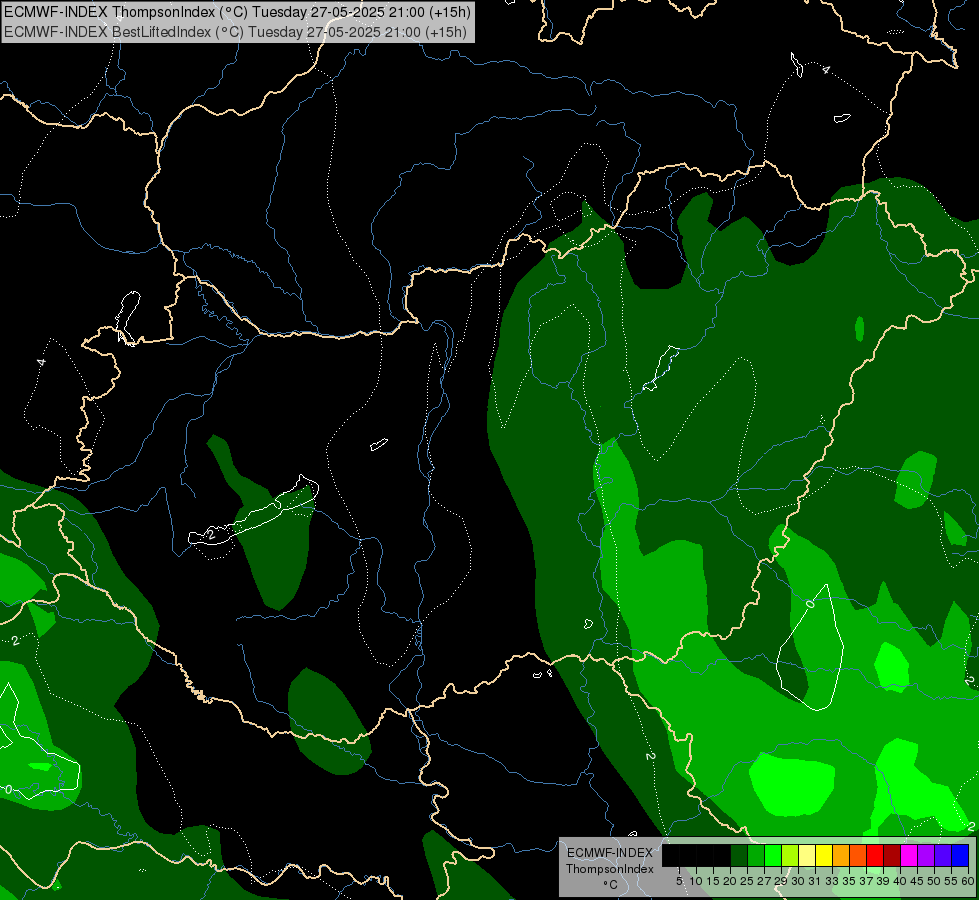The height and width of the screenshot is (900, 979).
Task: Select the bright green 27–29 legend swatch
Action: click(774, 856)
